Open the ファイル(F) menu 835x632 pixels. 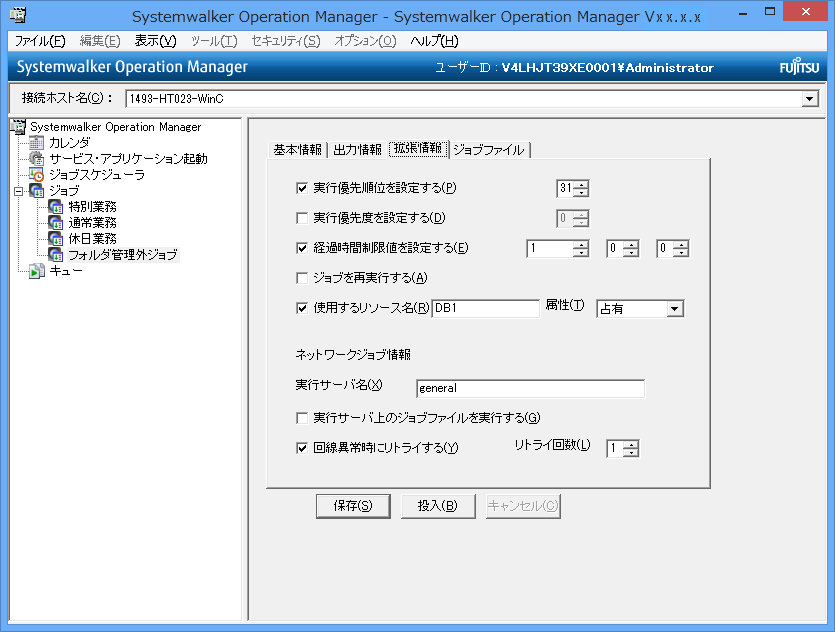40,41
